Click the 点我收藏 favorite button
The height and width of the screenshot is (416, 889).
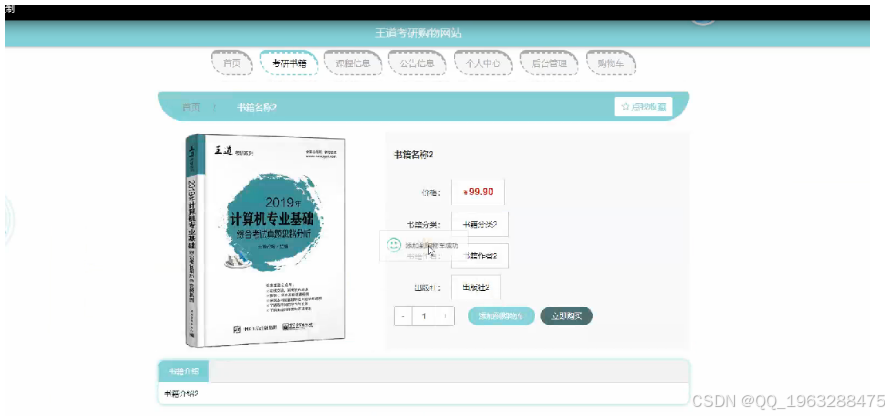pos(644,107)
